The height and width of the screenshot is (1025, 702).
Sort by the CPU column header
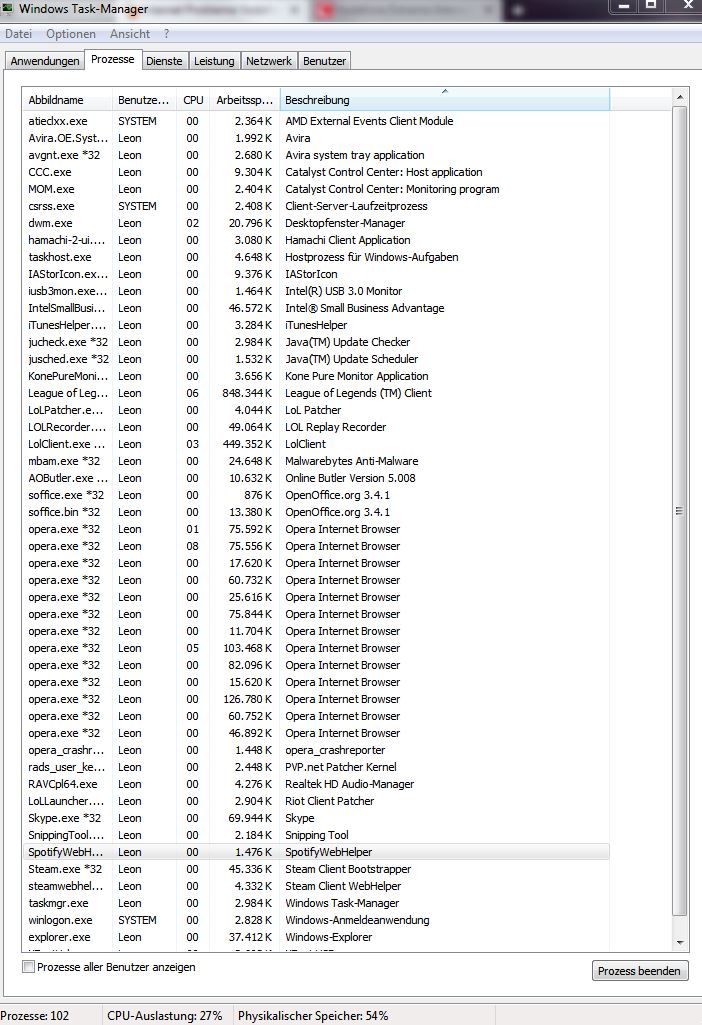coord(193,100)
